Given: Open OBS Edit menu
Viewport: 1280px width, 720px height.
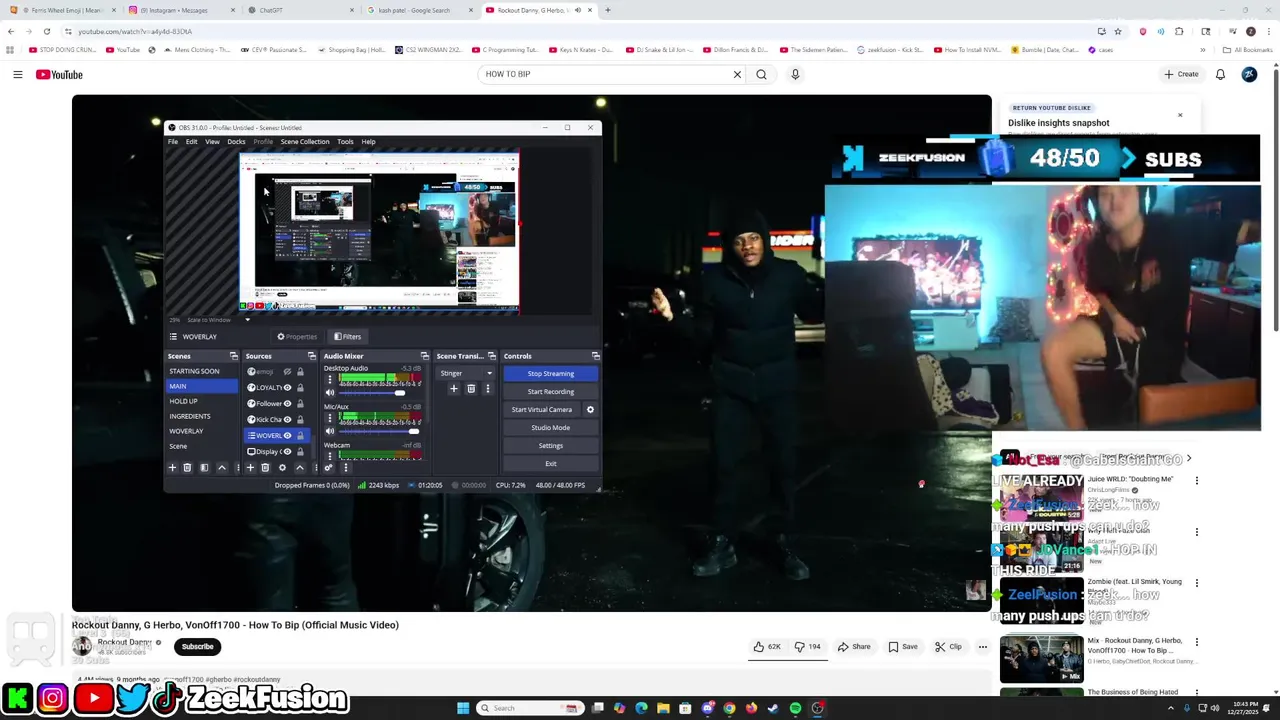Looking at the screenshot, I should (x=191, y=141).
